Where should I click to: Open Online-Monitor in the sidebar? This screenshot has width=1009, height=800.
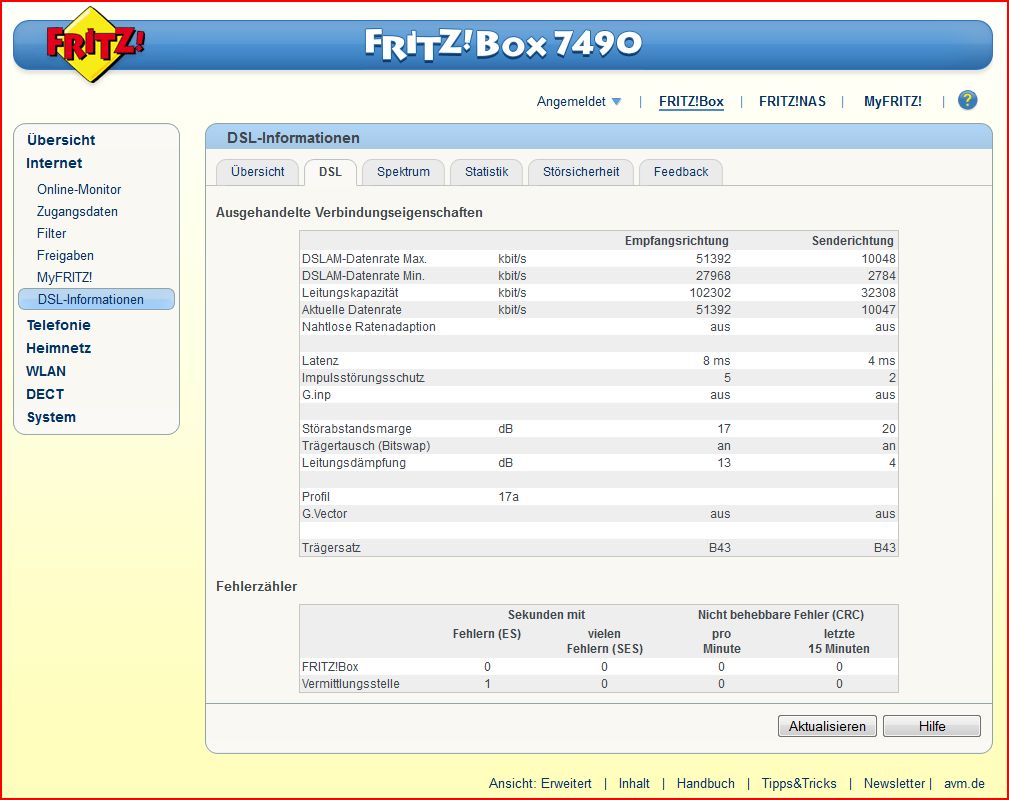pos(79,189)
